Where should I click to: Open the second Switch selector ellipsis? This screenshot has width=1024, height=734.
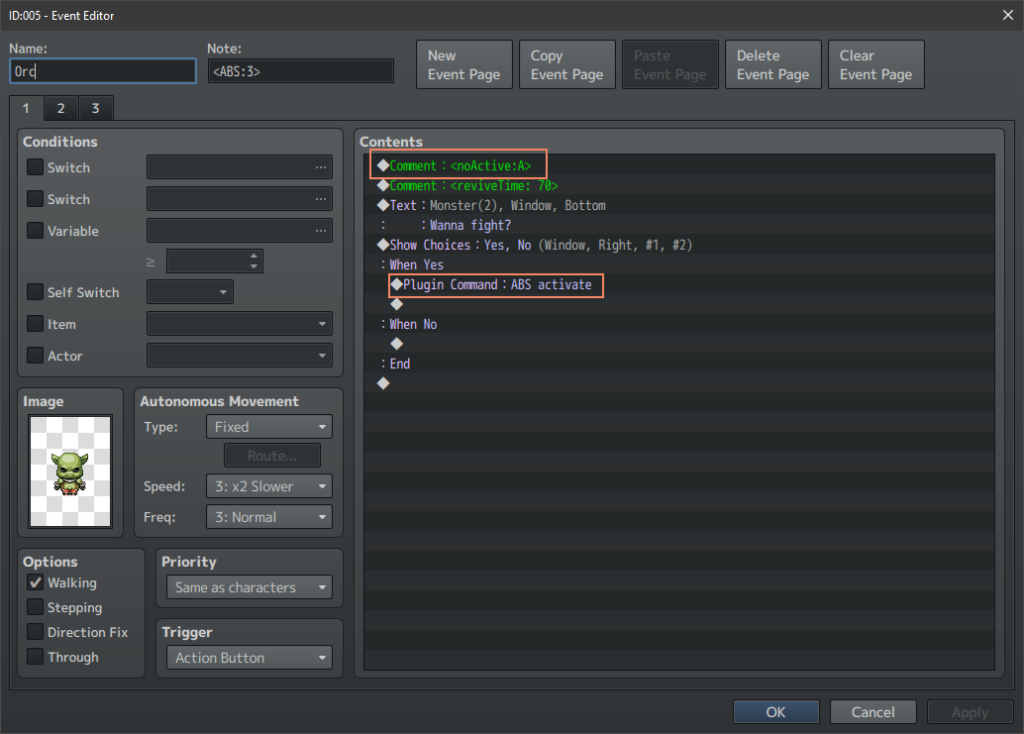320,199
